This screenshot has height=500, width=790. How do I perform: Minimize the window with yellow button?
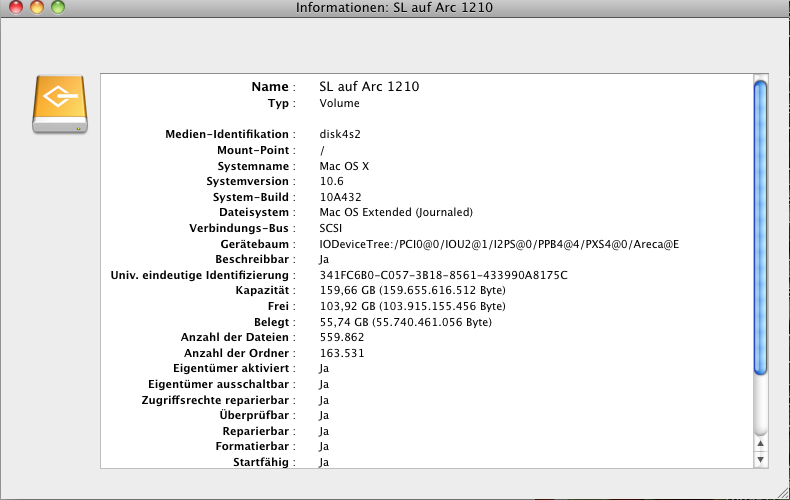point(37,7)
